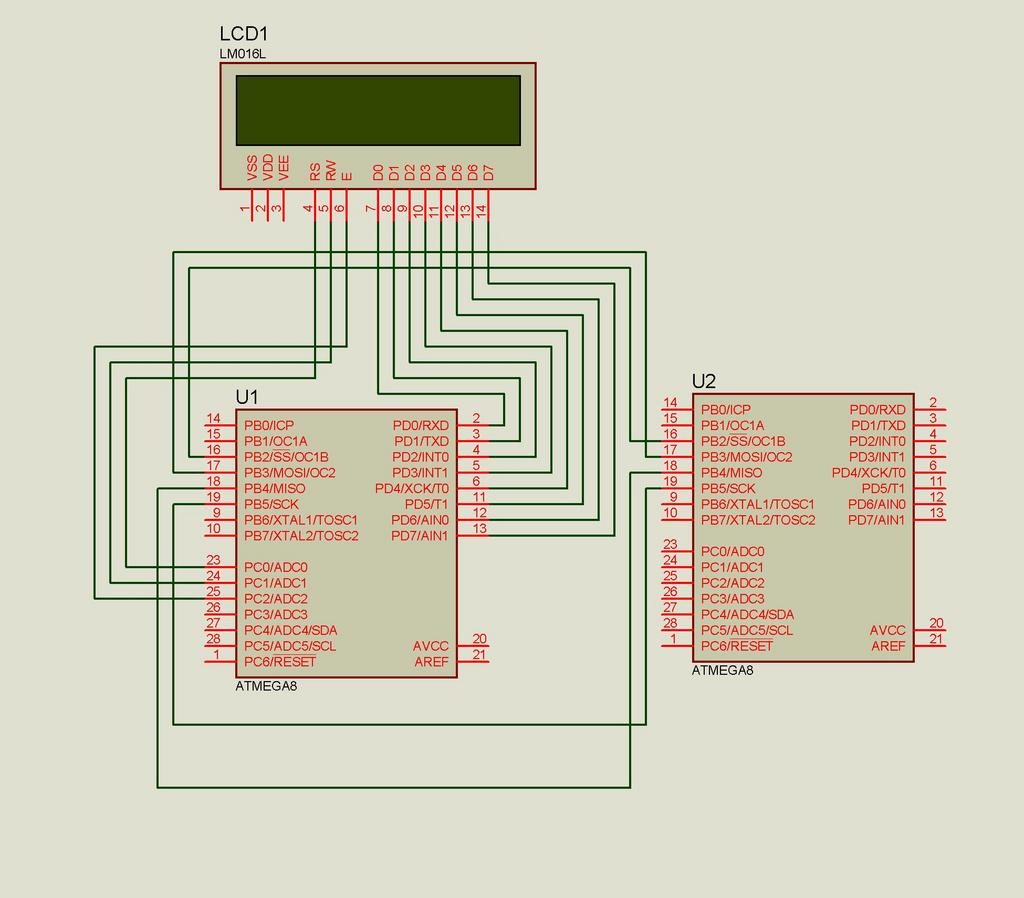The height and width of the screenshot is (898, 1024).
Task: Click AREF pin label on U1
Action: tap(432, 662)
